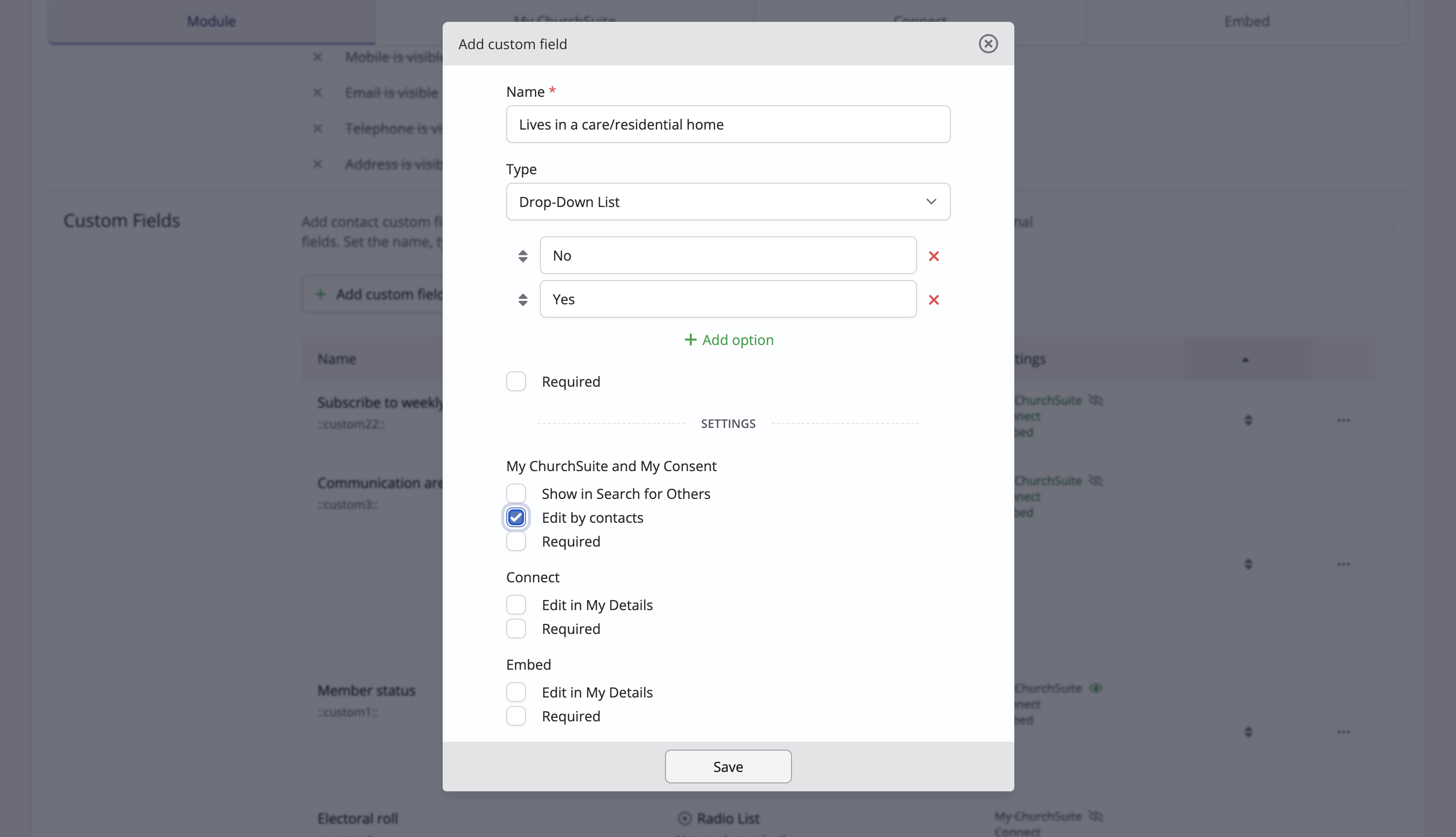Click the Add option link
Viewport: 1456px width, 837px height.
coord(738,340)
